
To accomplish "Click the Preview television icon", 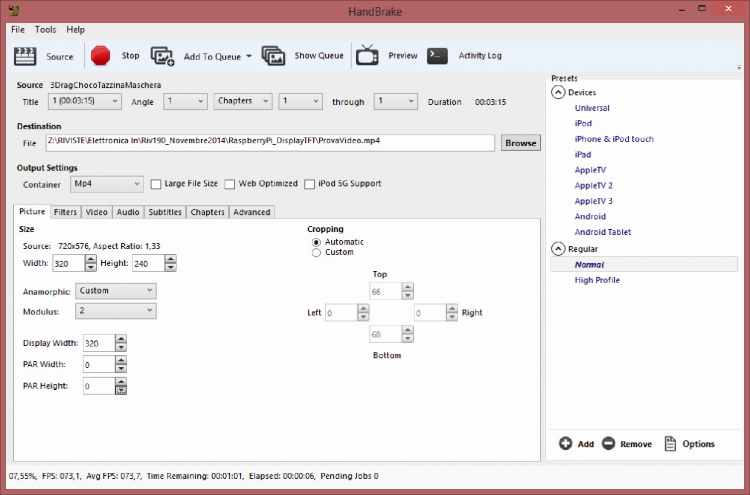I will click(x=367, y=55).
